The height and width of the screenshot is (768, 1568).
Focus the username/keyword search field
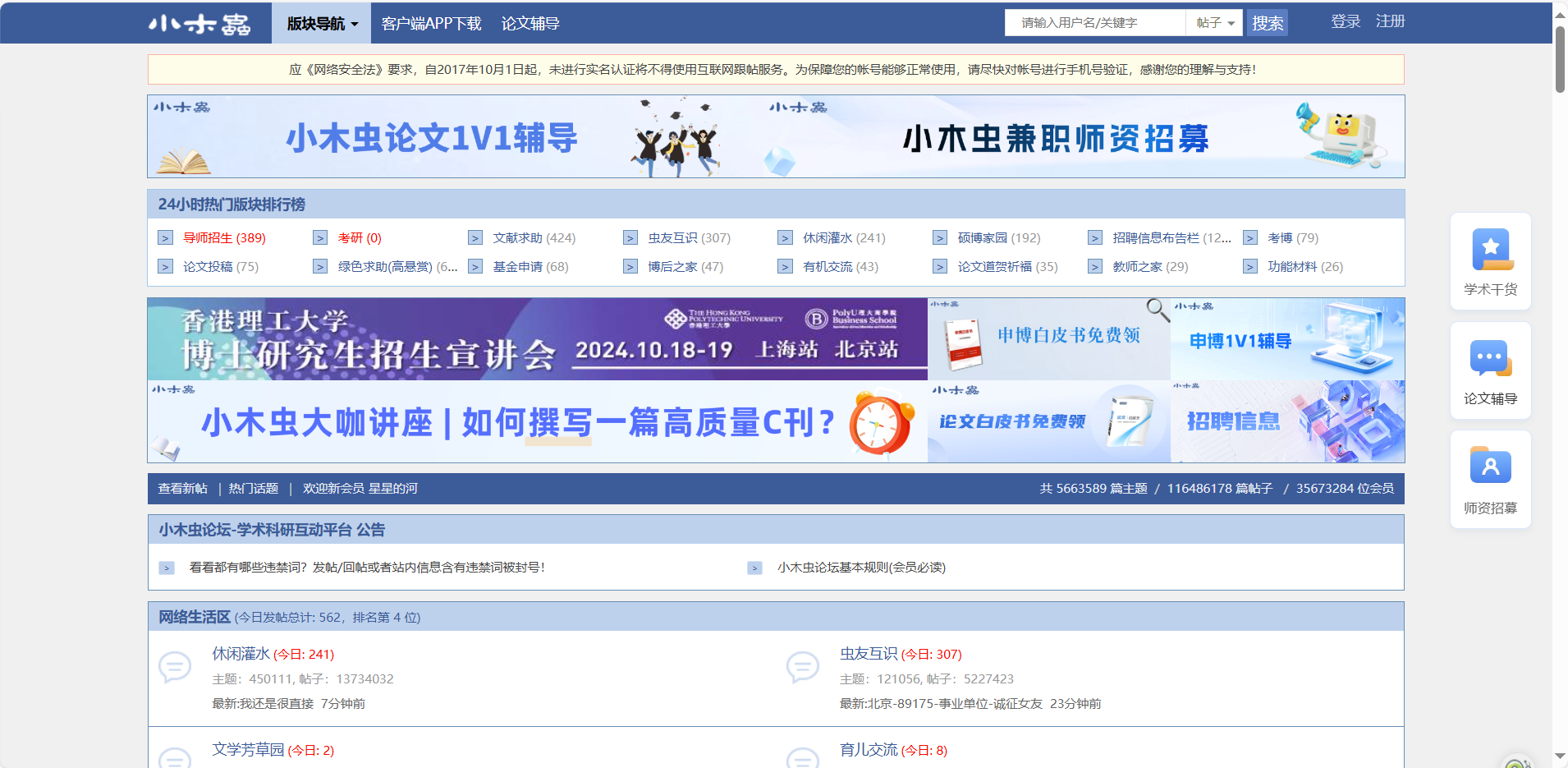coord(1095,23)
